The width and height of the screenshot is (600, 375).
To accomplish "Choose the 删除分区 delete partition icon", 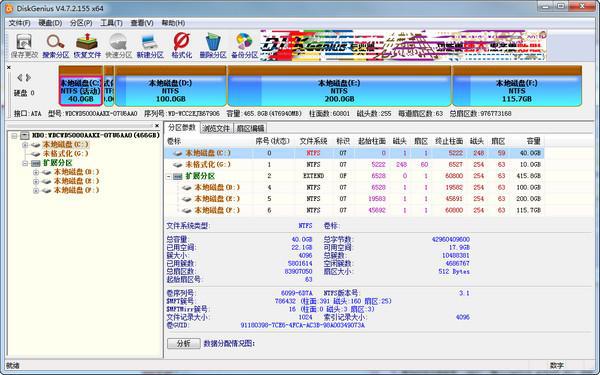I will pyautogui.click(x=213, y=46).
